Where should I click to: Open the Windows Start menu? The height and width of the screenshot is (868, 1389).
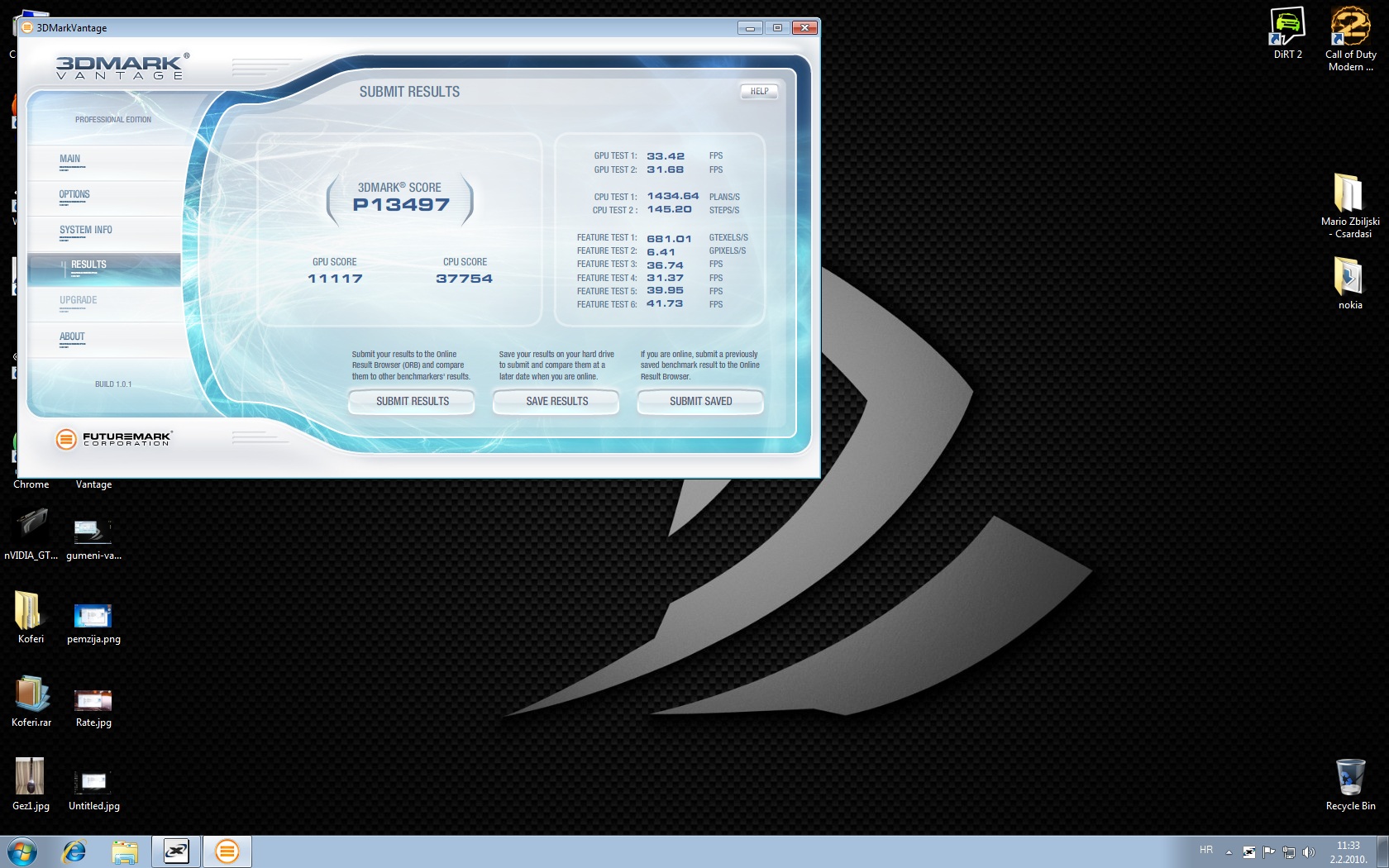click(22, 851)
